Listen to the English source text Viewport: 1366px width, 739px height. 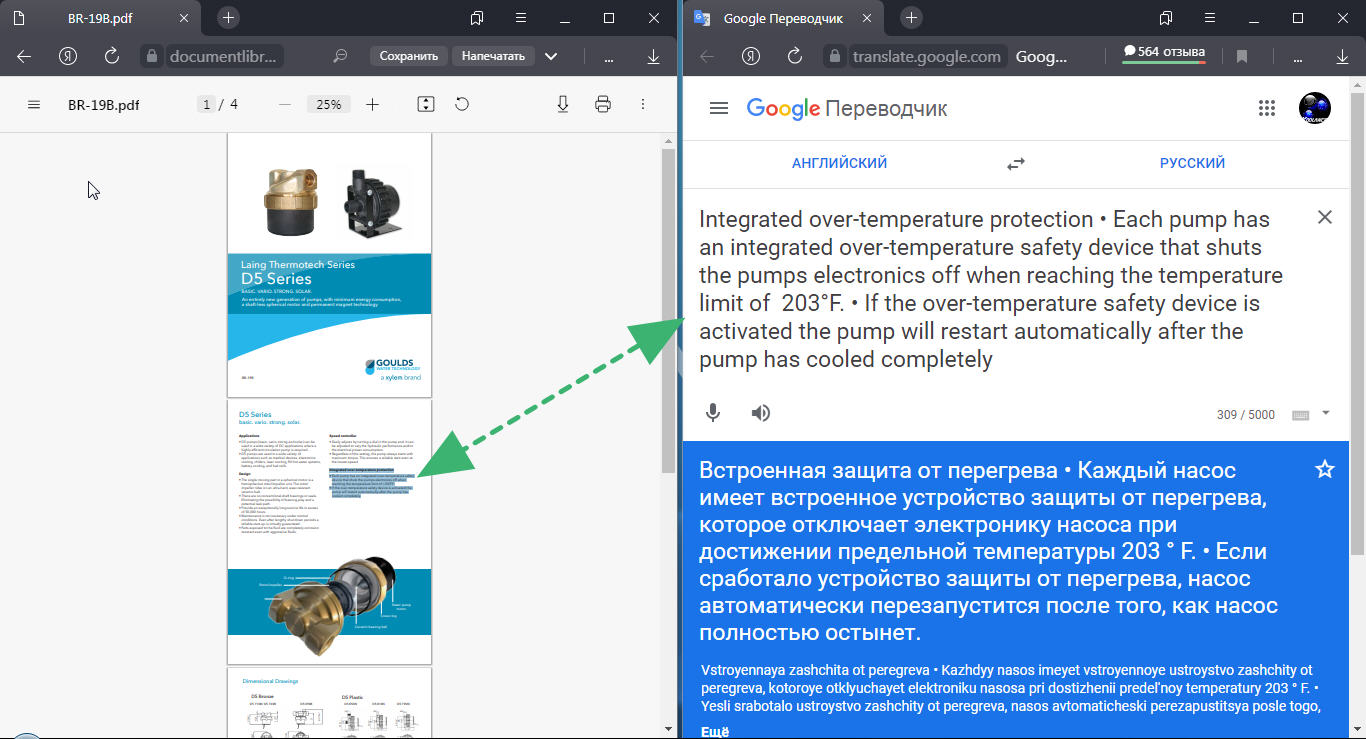point(761,412)
